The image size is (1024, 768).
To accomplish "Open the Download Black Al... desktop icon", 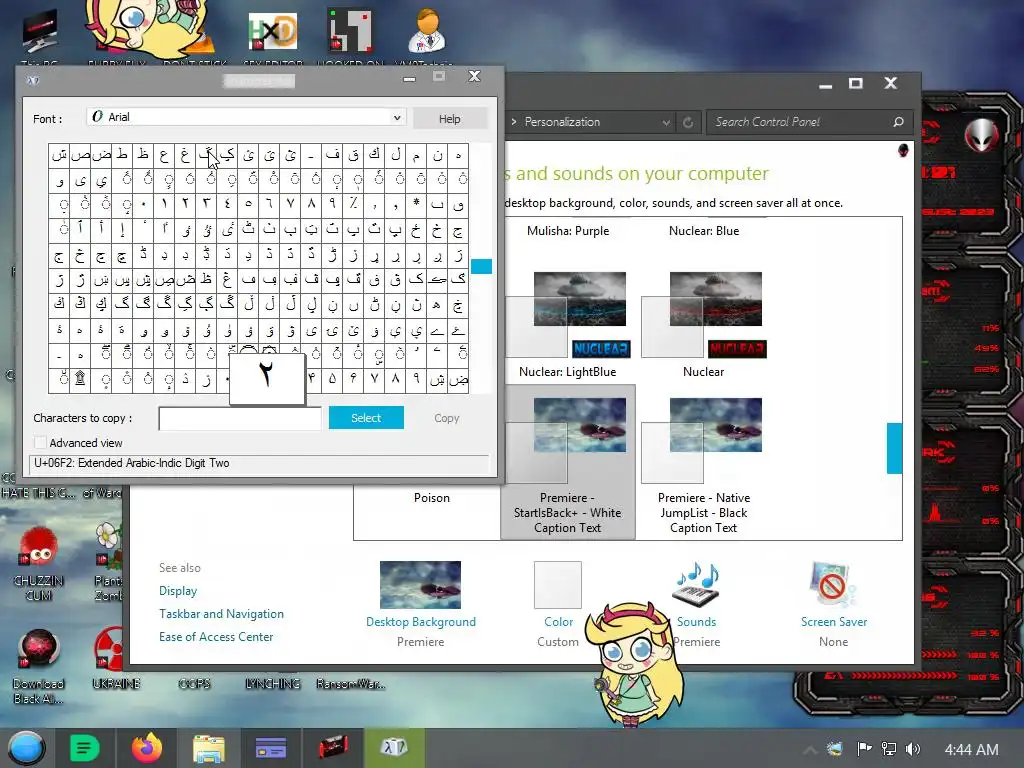I will click(x=39, y=650).
